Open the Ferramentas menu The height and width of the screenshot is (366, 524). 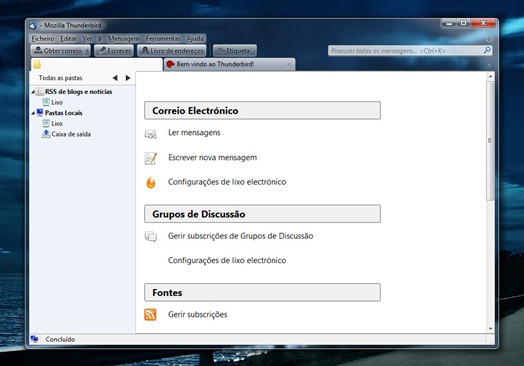[163, 38]
